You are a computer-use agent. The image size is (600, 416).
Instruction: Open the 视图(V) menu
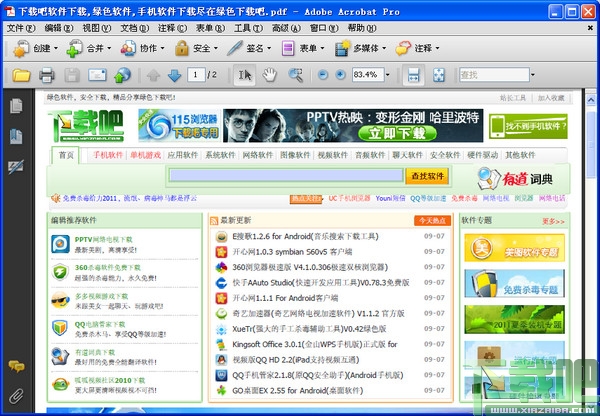pos(97,28)
